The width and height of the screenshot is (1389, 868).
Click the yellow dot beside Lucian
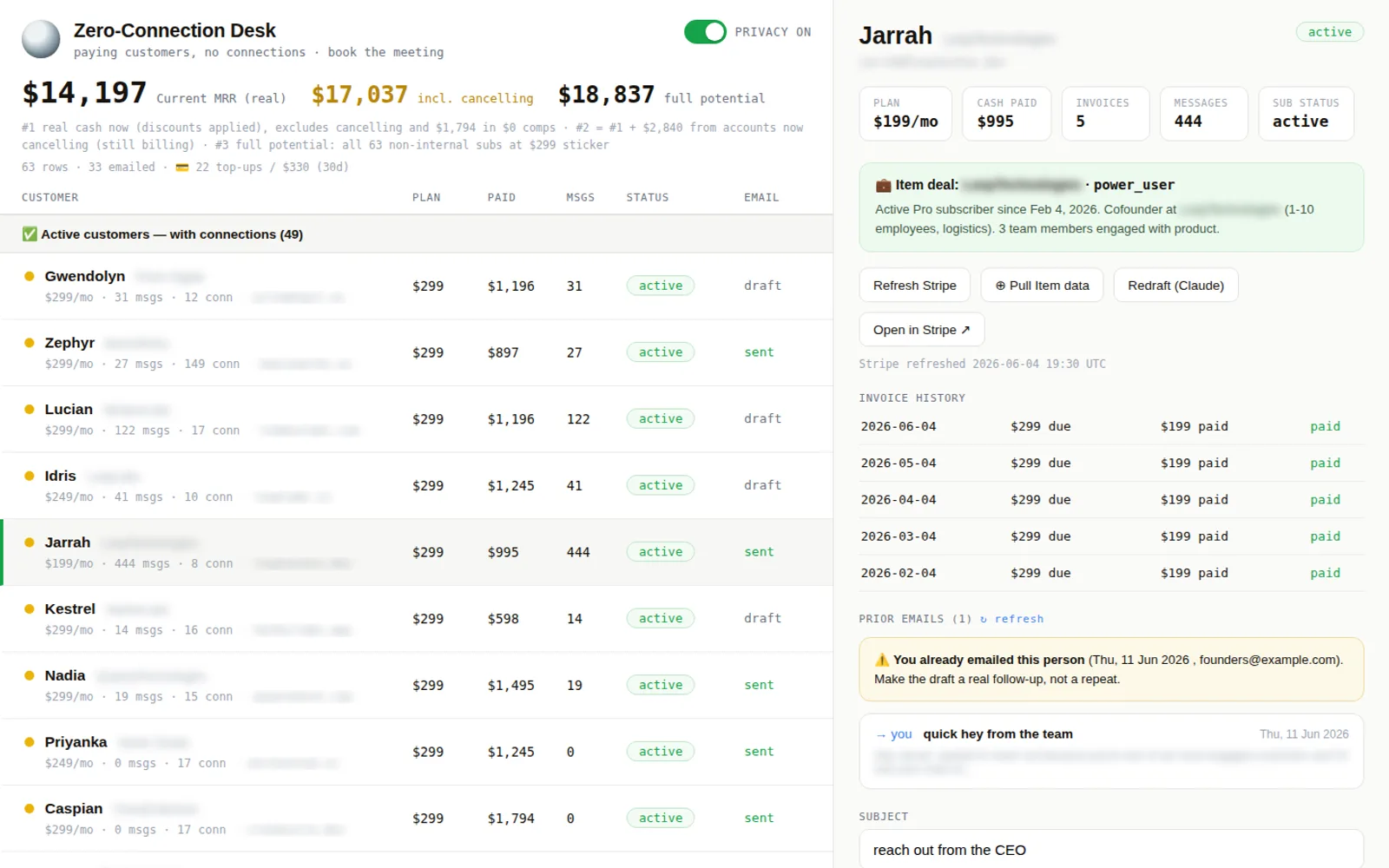click(x=30, y=409)
